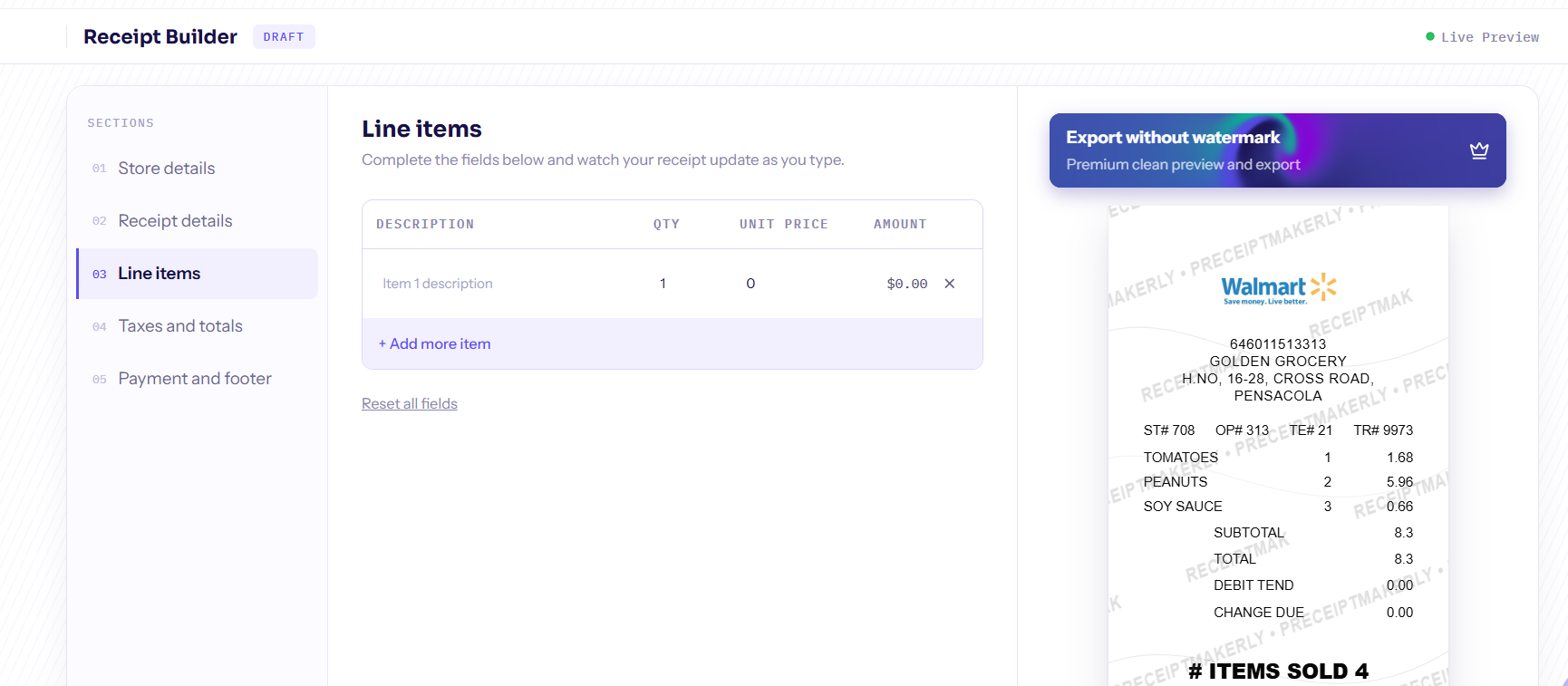
Task: Switch to Payment and footer section
Action: tap(198, 379)
